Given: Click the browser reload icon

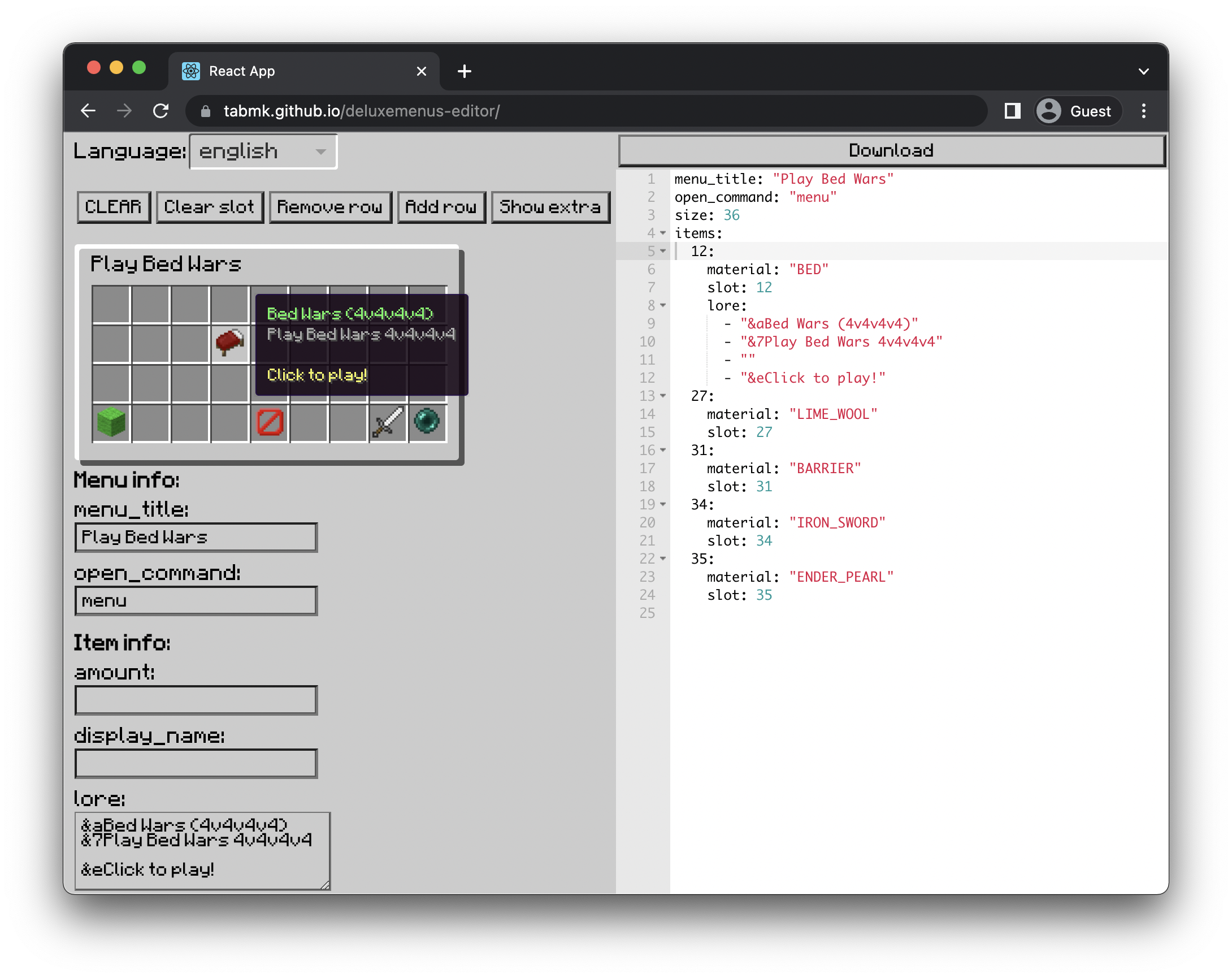Looking at the screenshot, I should coord(161,111).
